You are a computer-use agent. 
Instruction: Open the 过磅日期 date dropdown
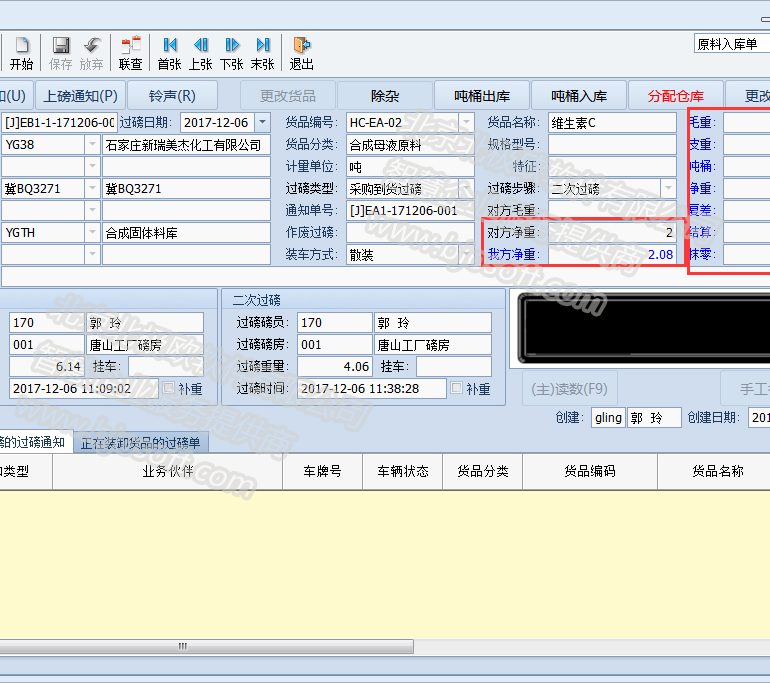click(263, 122)
